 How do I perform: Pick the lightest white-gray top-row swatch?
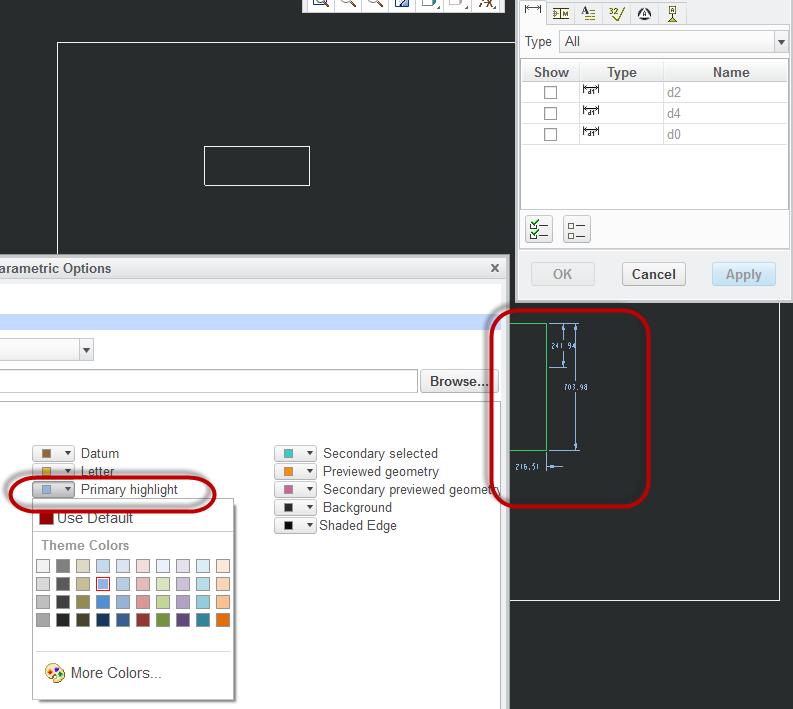tap(43, 566)
